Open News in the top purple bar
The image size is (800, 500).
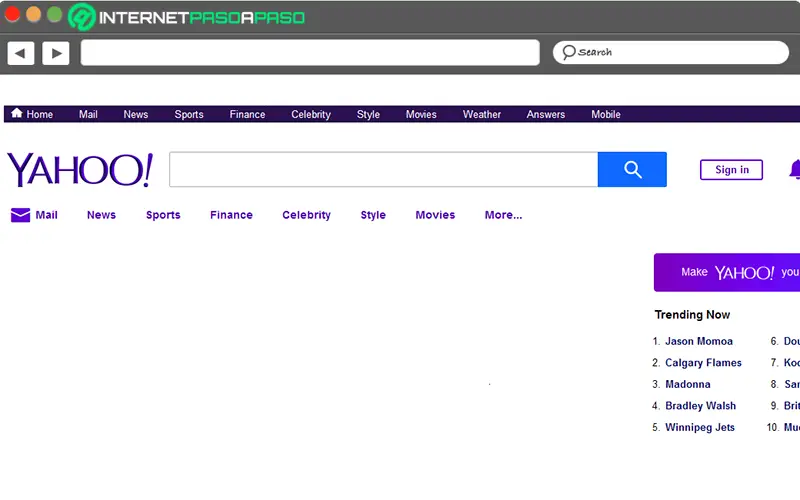point(136,114)
